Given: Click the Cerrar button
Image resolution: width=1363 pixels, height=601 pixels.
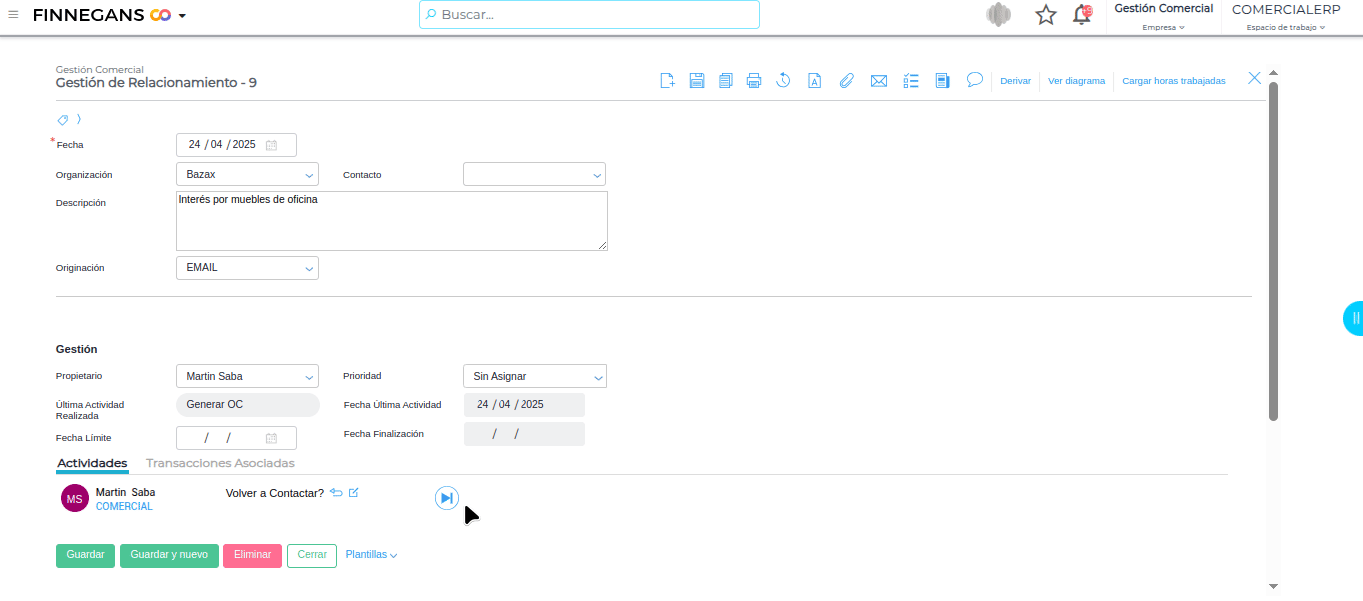Looking at the screenshot, I should (312, 555).
